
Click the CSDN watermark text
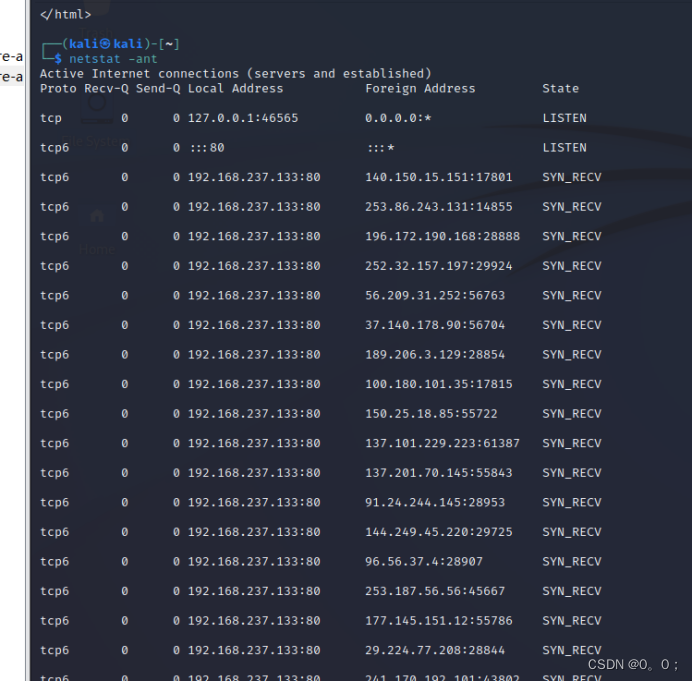pos(632,664)
